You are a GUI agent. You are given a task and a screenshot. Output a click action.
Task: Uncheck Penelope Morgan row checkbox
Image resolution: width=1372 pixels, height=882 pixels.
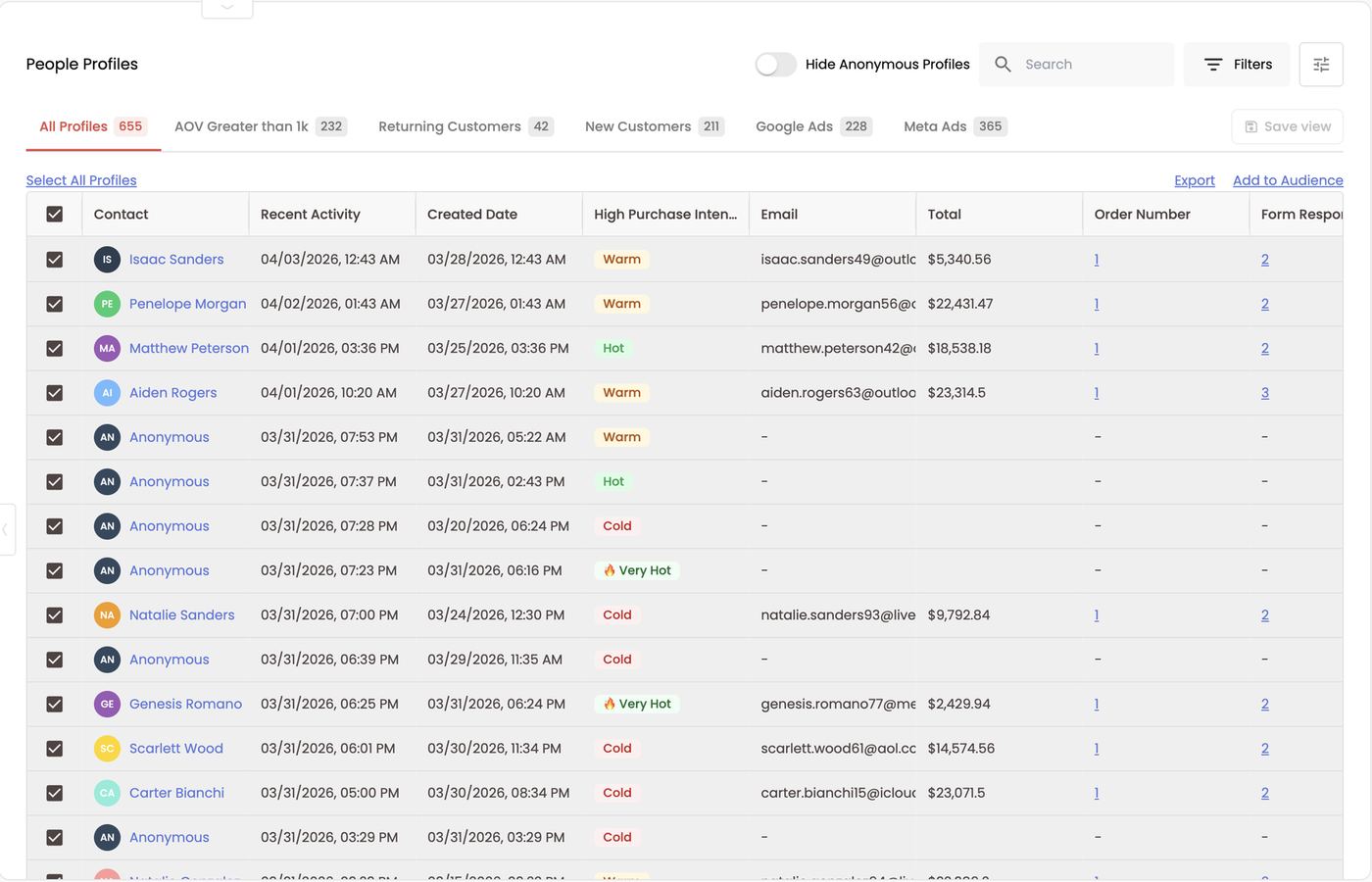[55, 304]
